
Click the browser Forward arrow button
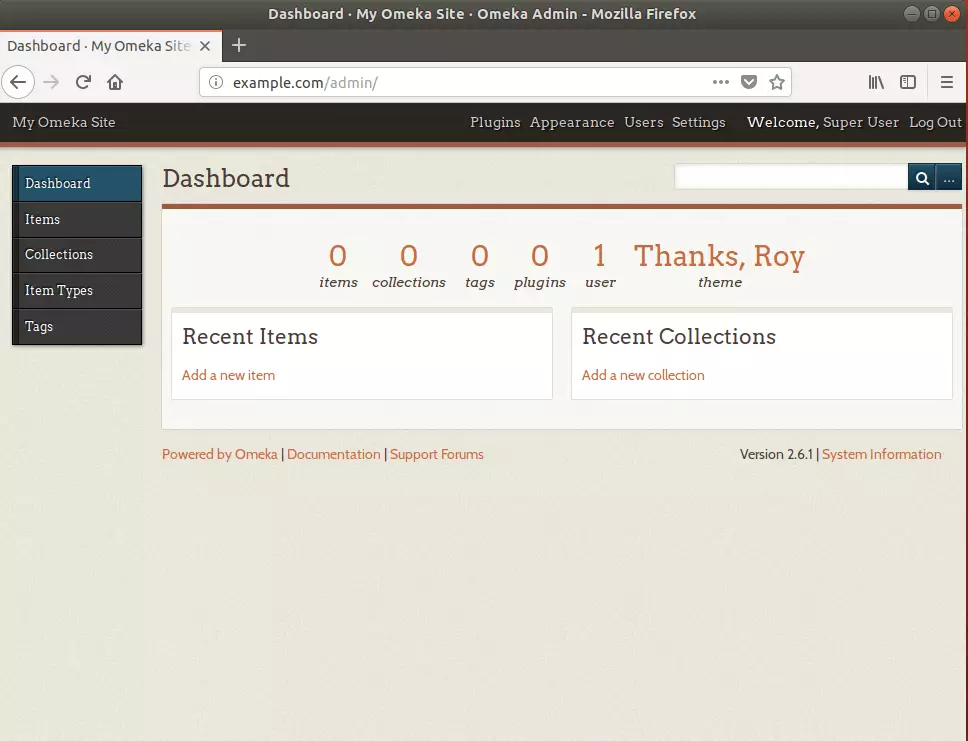click(x=51, y=82)
